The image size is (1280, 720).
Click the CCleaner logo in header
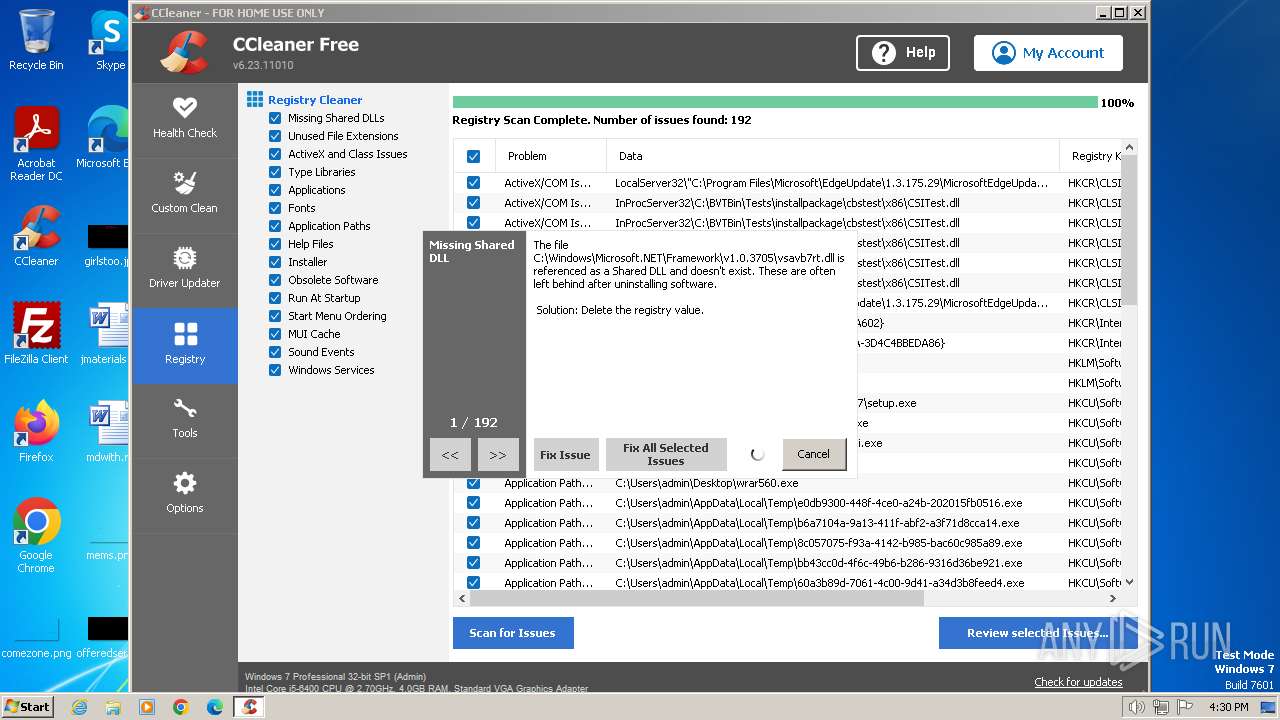pyautogui.click(x=185, y=52)
